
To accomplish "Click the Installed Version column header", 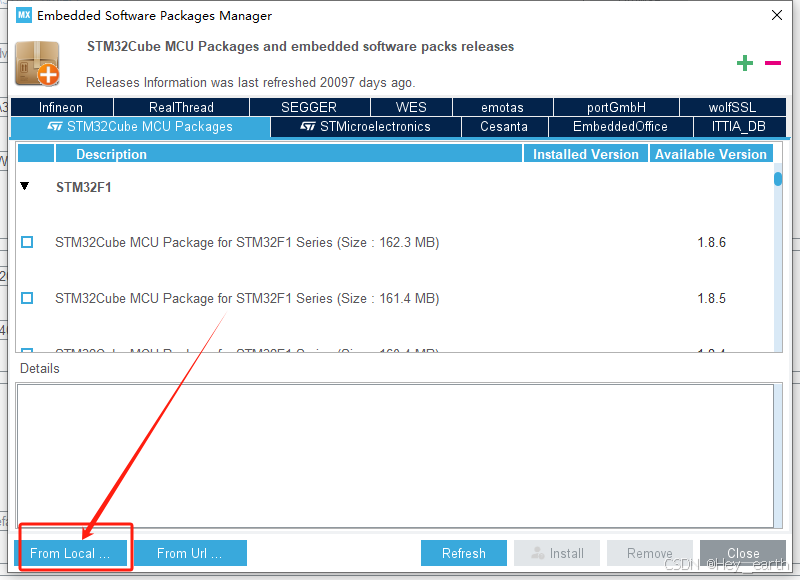I will point(586,154).
